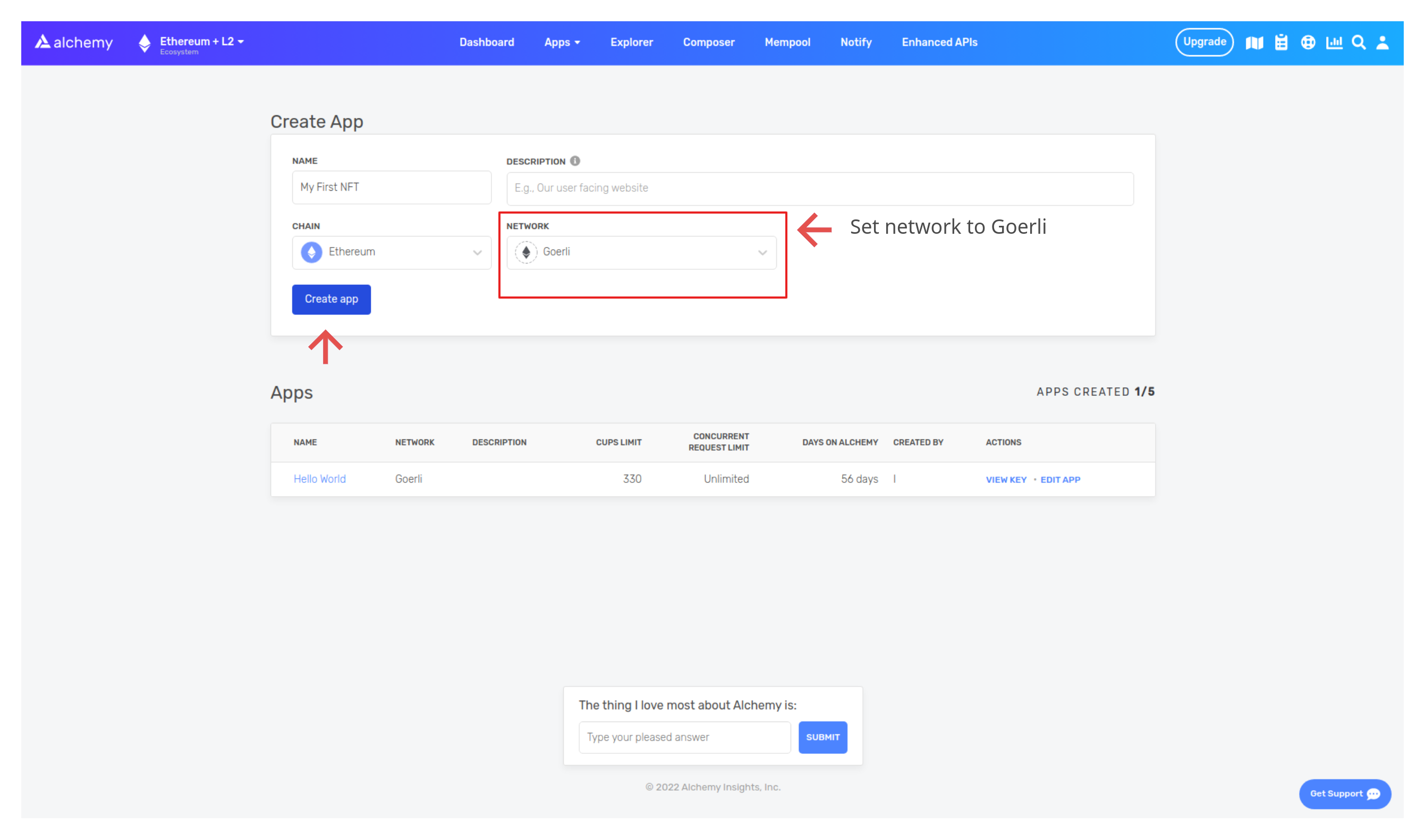Click the NAME column header in Apps table
The image size is (1425, 840).
305,442
